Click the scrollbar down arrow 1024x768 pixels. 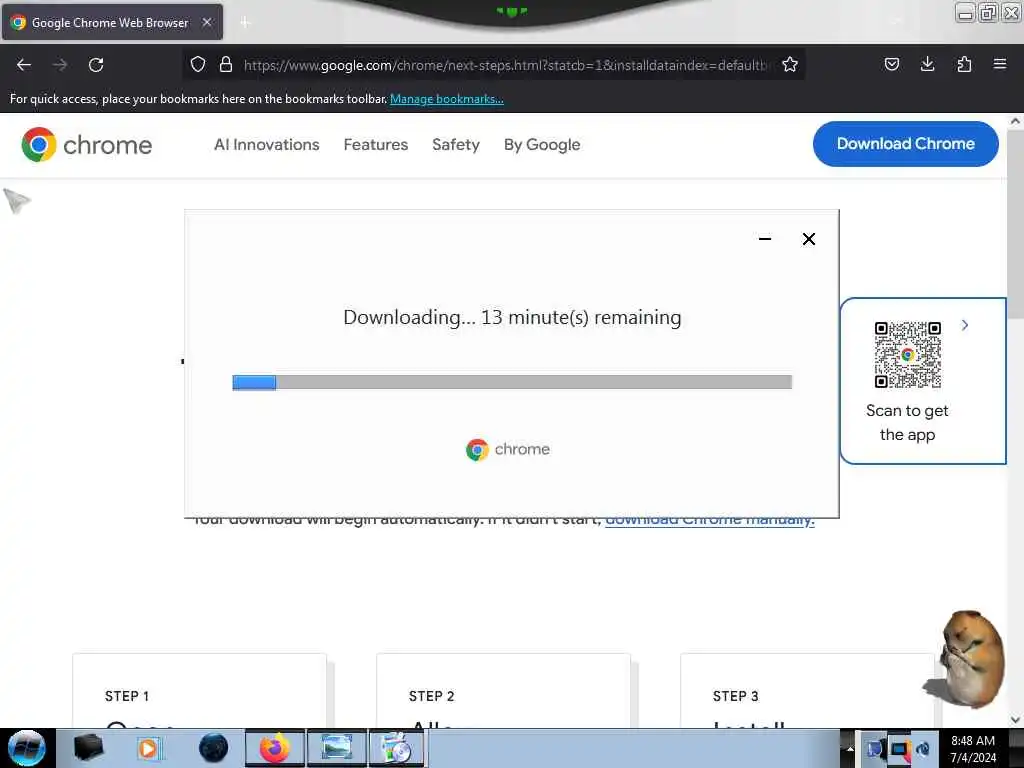coord(1015,720)
